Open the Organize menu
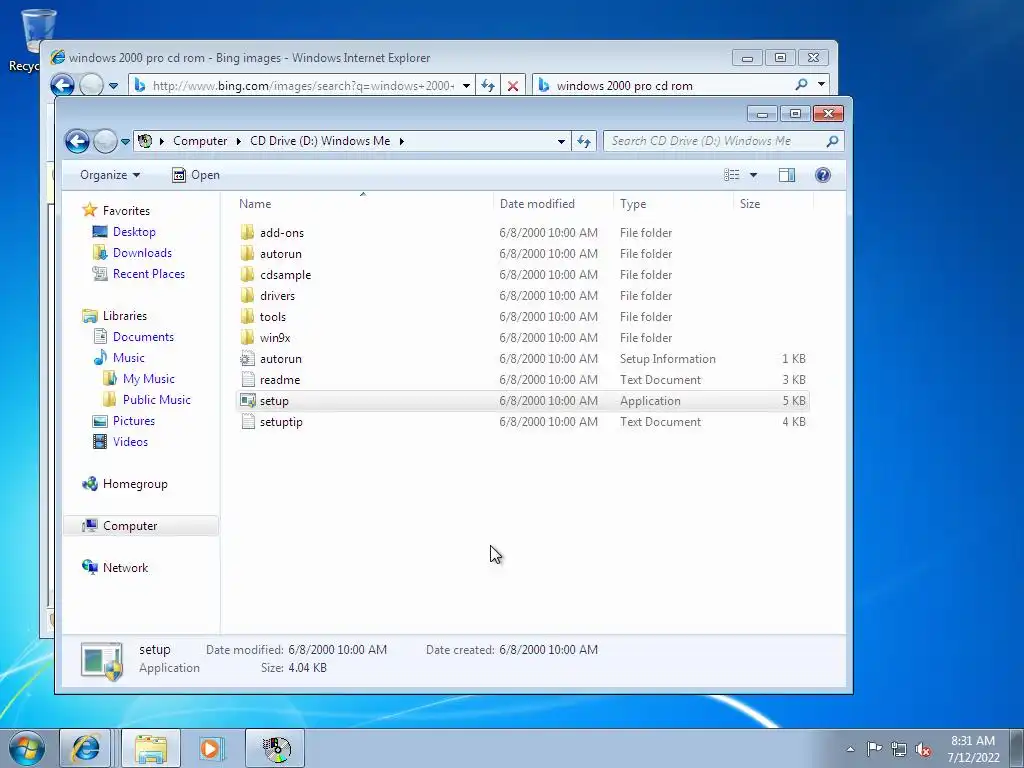Screen dimensions: 1024x768 (110, 175)
